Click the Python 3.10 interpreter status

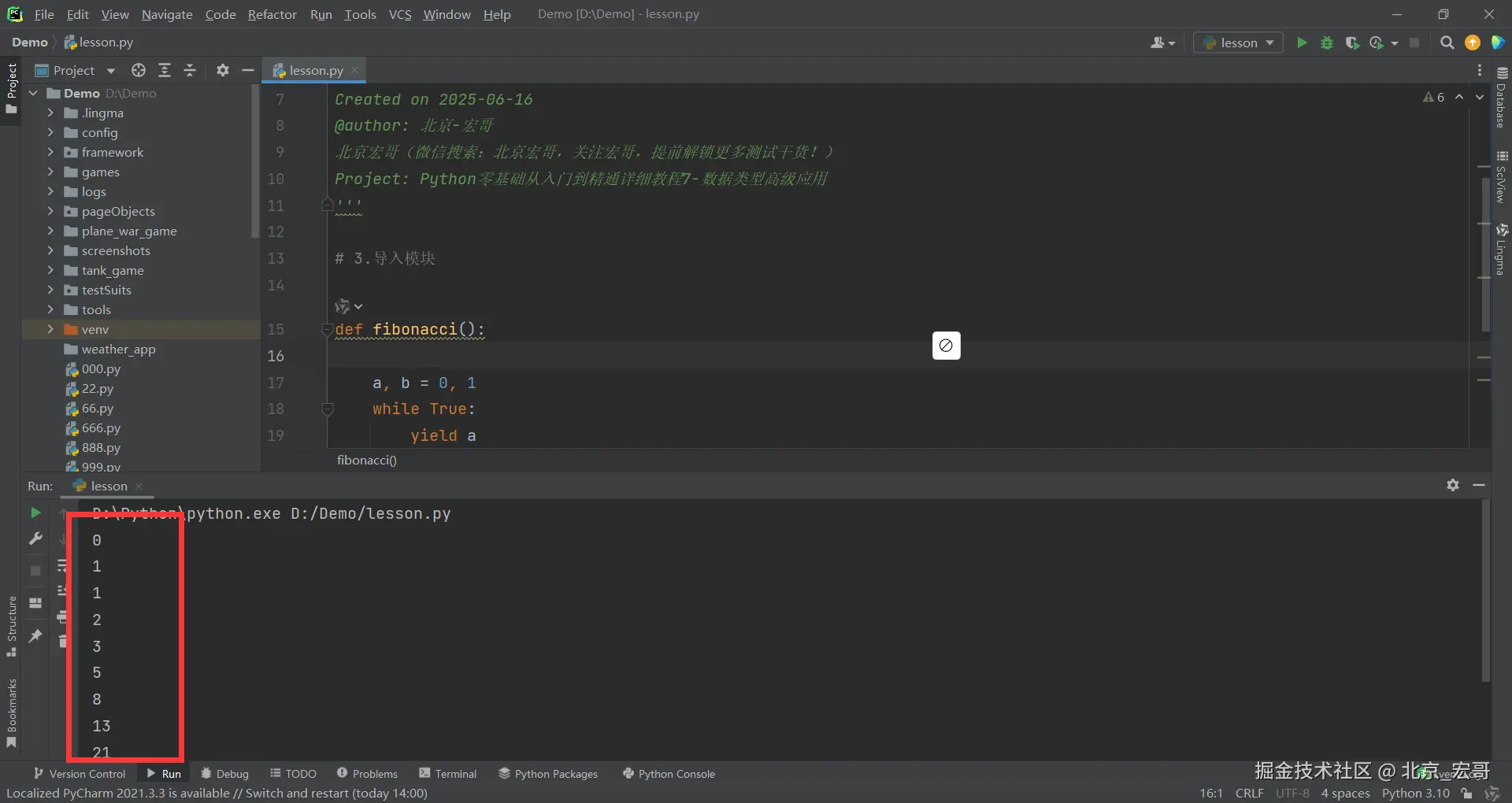[1415, 793]
